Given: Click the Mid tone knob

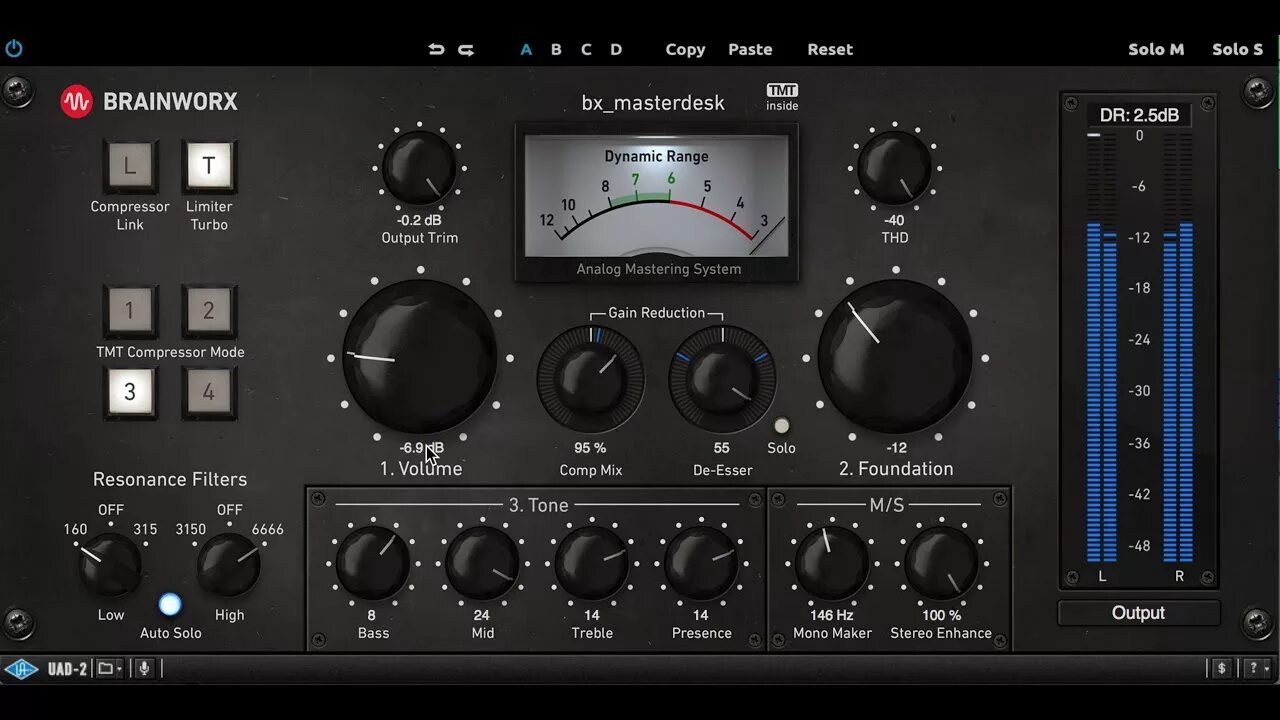Looking at the screenshot, I should click(482, 563).
